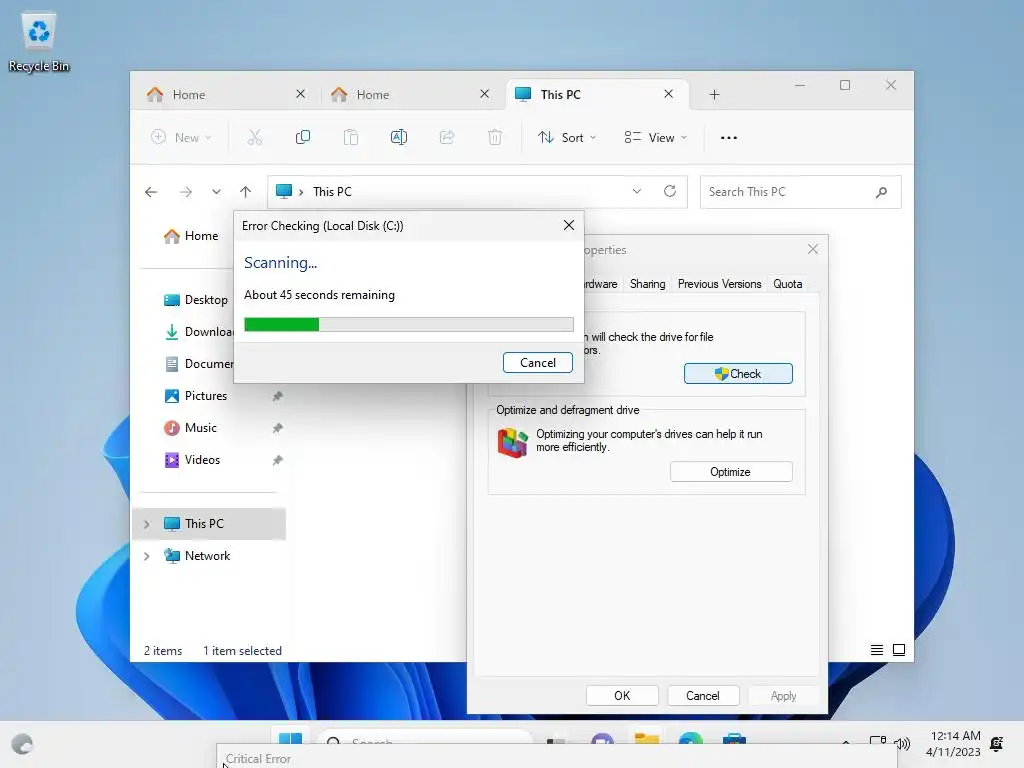
Task: Cancel the error checking scan
Action: pos(537,362)
